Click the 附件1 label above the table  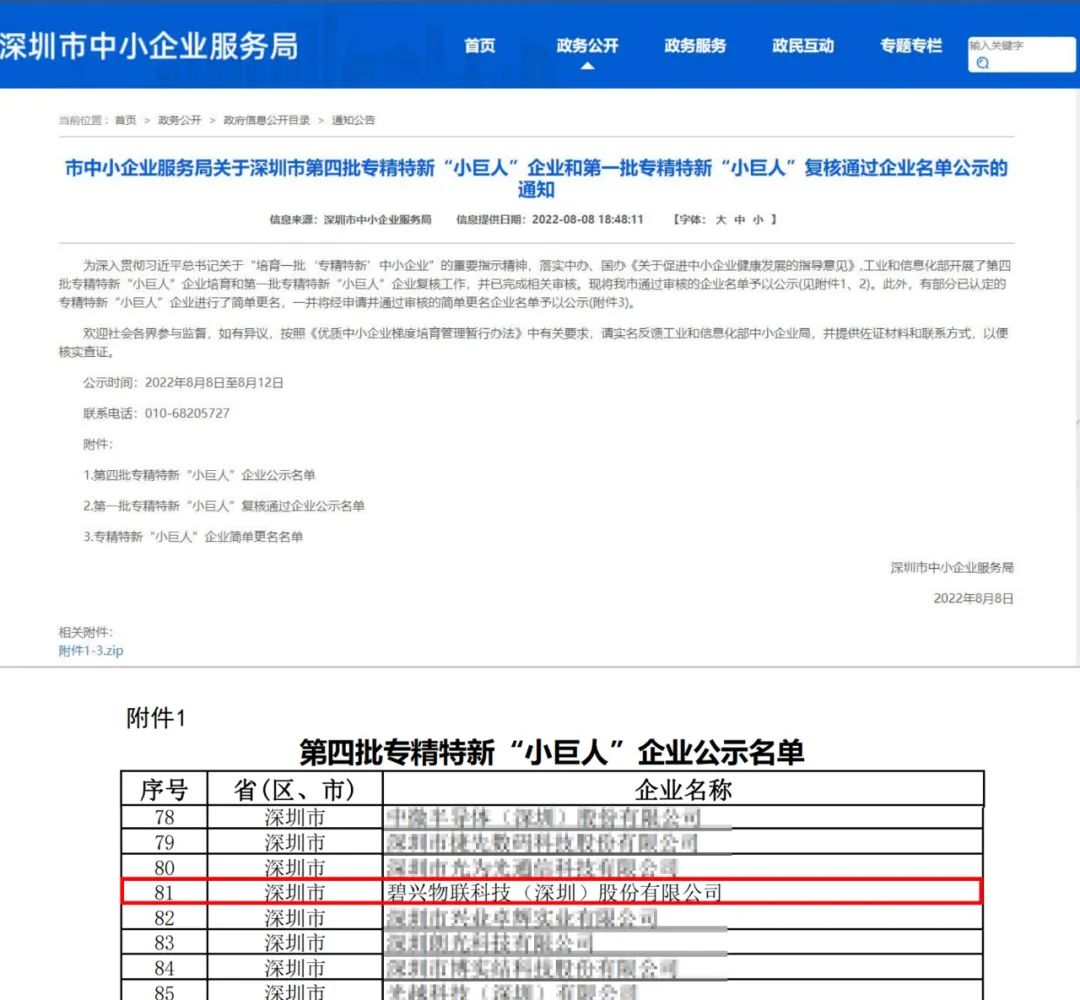(156, 718)
